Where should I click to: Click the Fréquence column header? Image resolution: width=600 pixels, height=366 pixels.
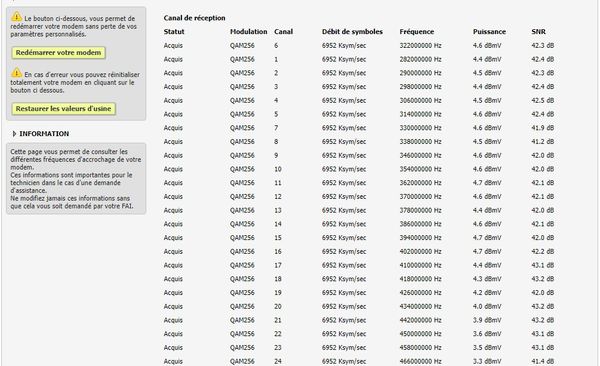[417, 32]
